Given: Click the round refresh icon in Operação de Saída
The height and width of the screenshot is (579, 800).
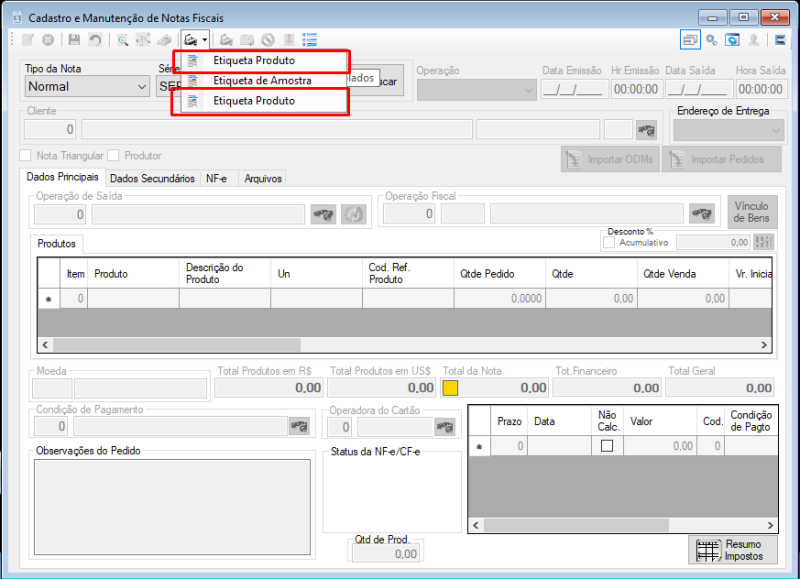Looking at the screenshot, I should pyautogui.click(x=354, y=214).
